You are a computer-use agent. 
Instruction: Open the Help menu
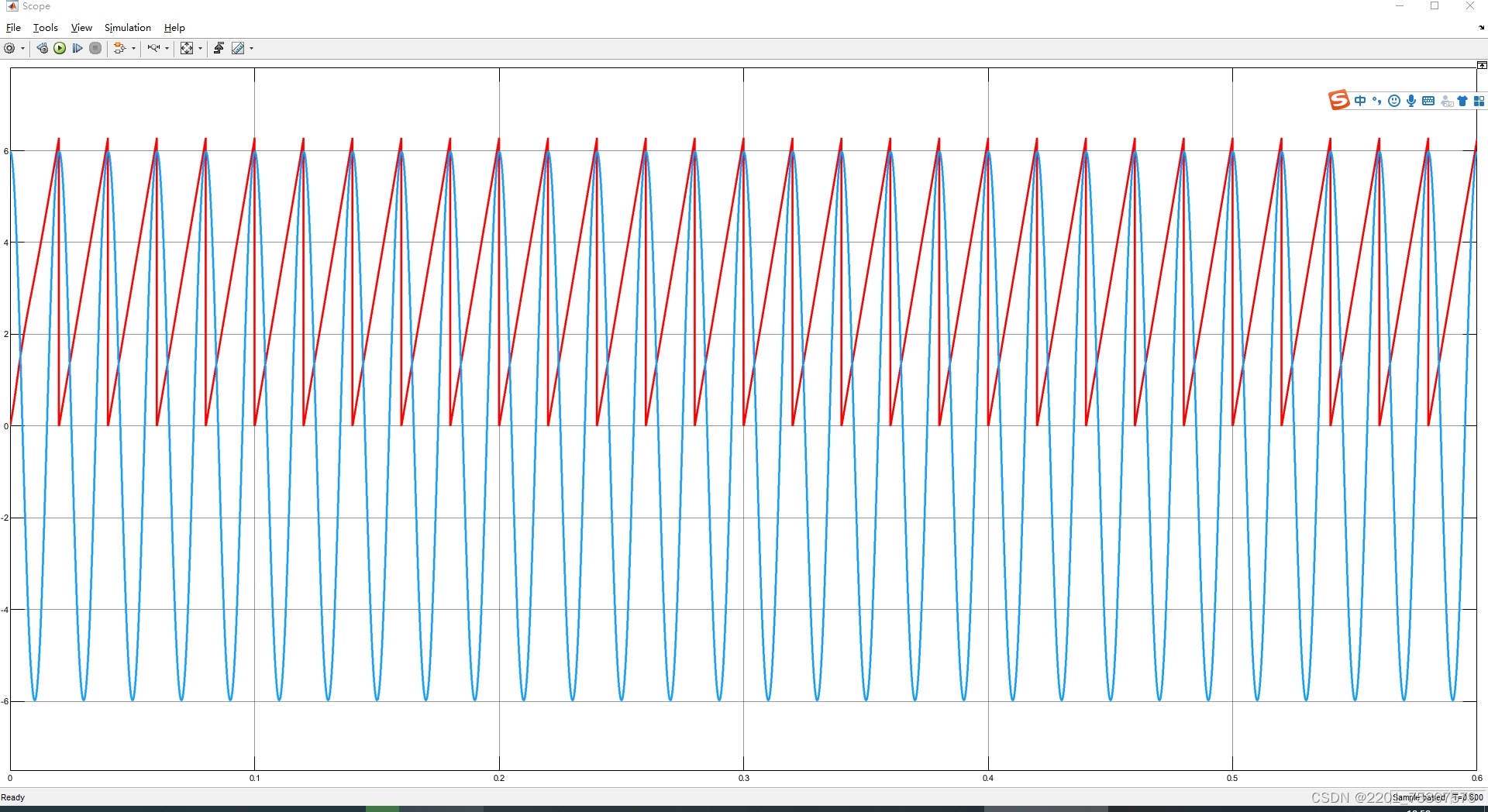174,28
